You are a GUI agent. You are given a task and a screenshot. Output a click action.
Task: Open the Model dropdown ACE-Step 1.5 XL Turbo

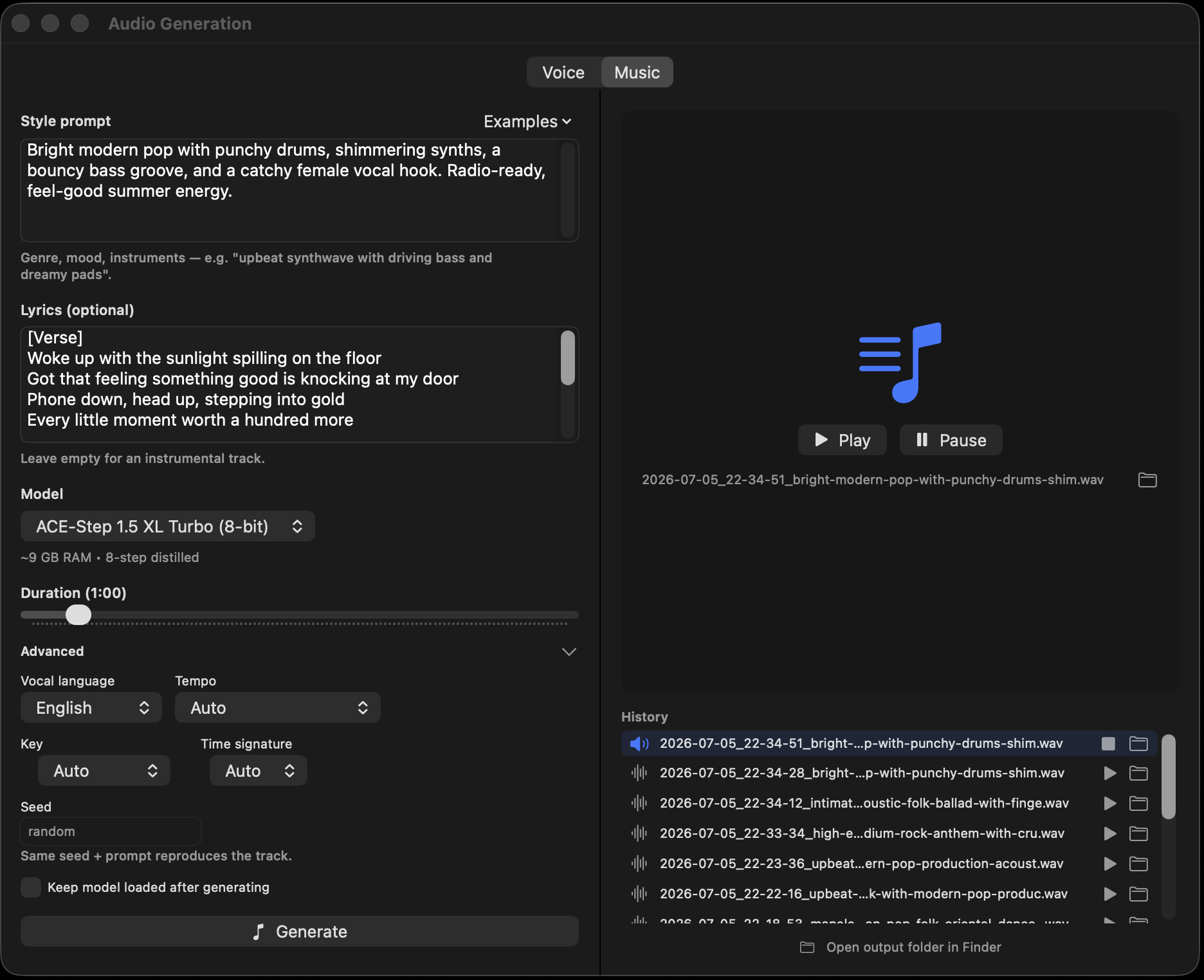coord(168,526)
